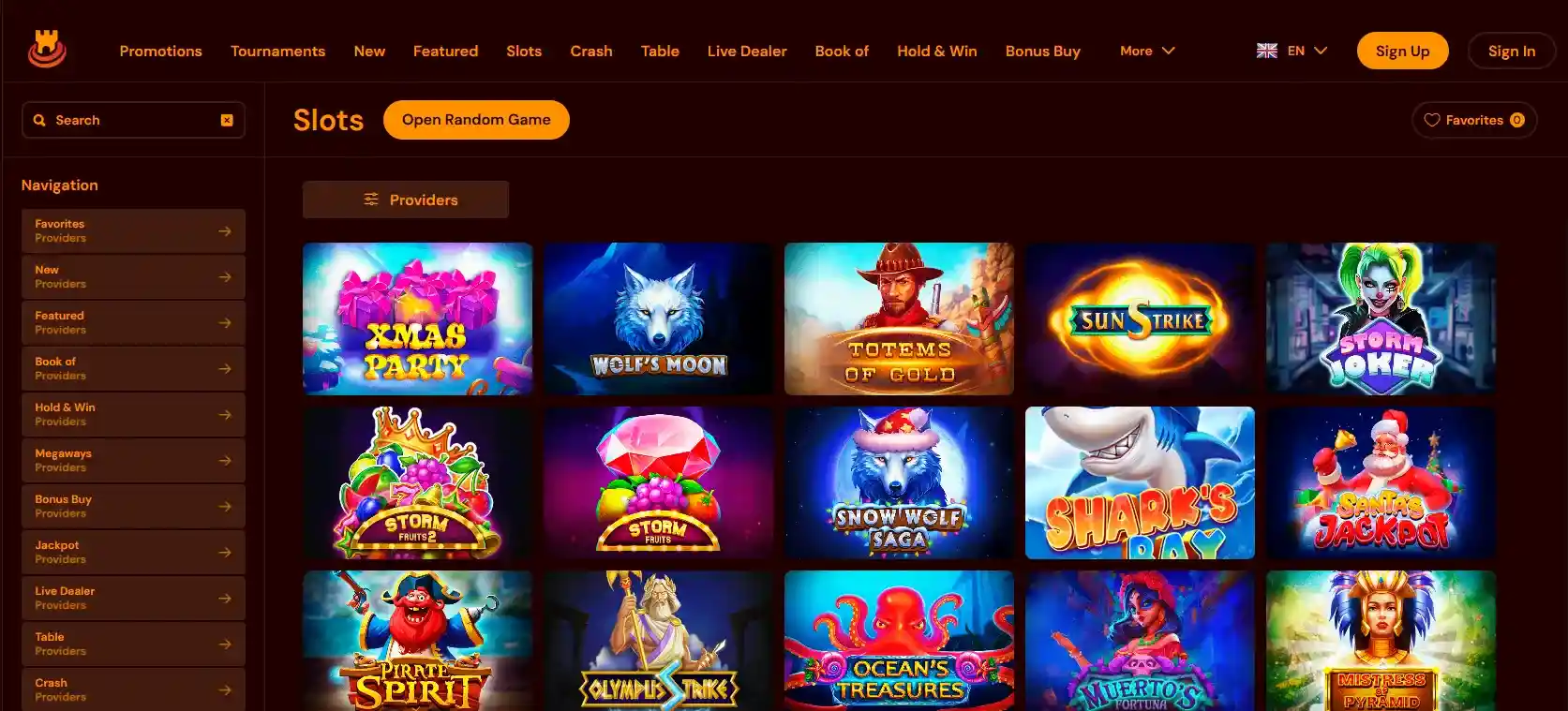Click the UK flag language icon
Screen dimensions: 1568x711
click(1267, 51)
